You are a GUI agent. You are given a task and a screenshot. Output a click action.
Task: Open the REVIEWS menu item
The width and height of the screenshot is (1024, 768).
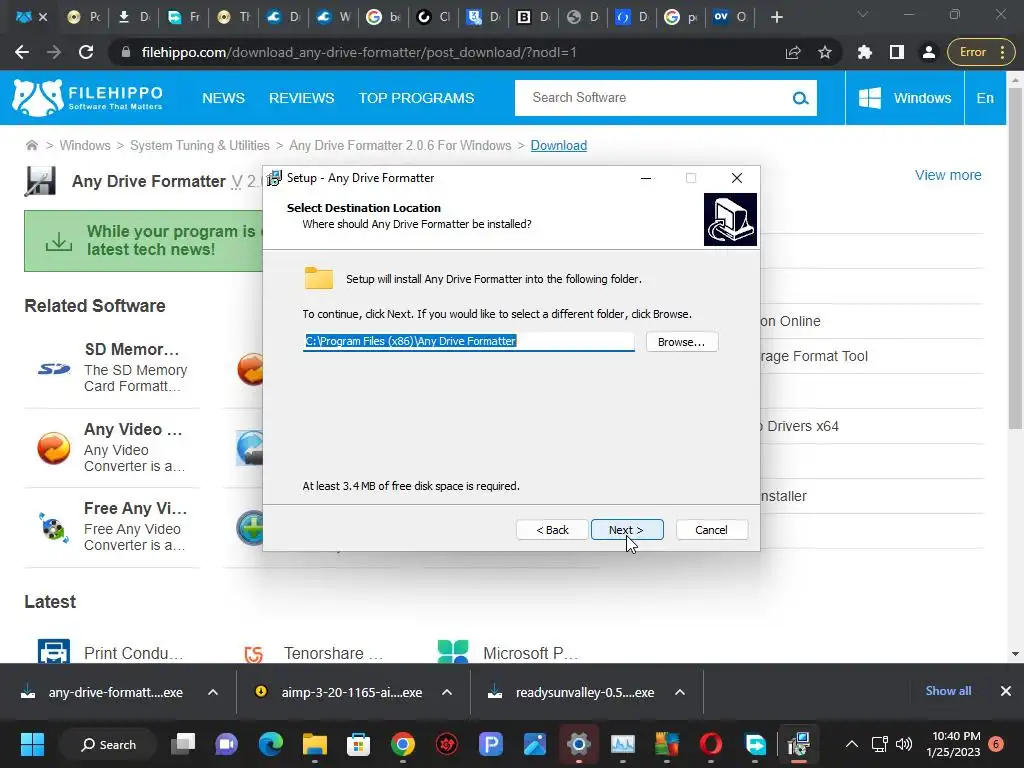point(301,98)
